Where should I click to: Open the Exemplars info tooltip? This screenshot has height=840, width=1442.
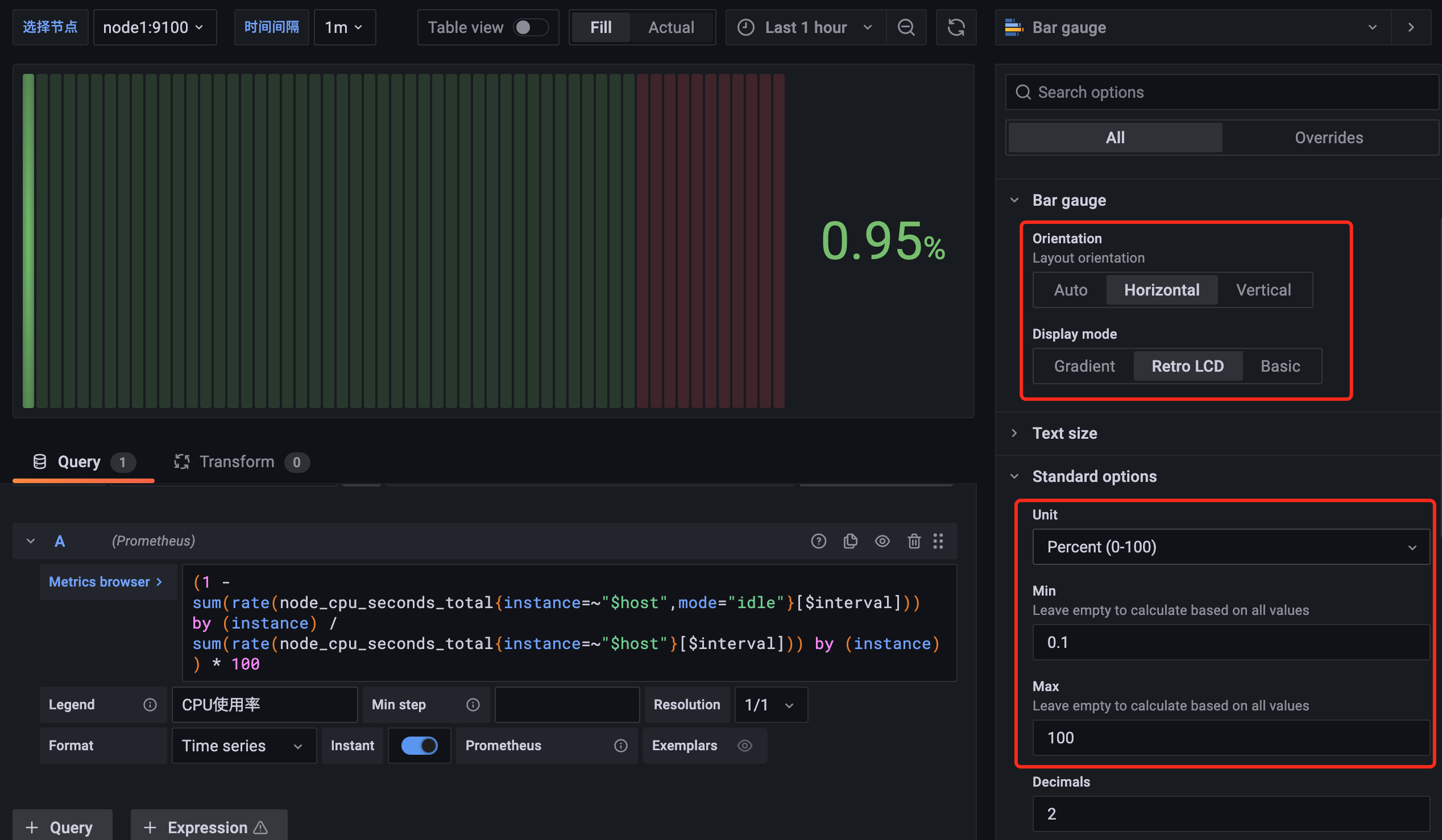pyautogui.click(x=744, y=746)
